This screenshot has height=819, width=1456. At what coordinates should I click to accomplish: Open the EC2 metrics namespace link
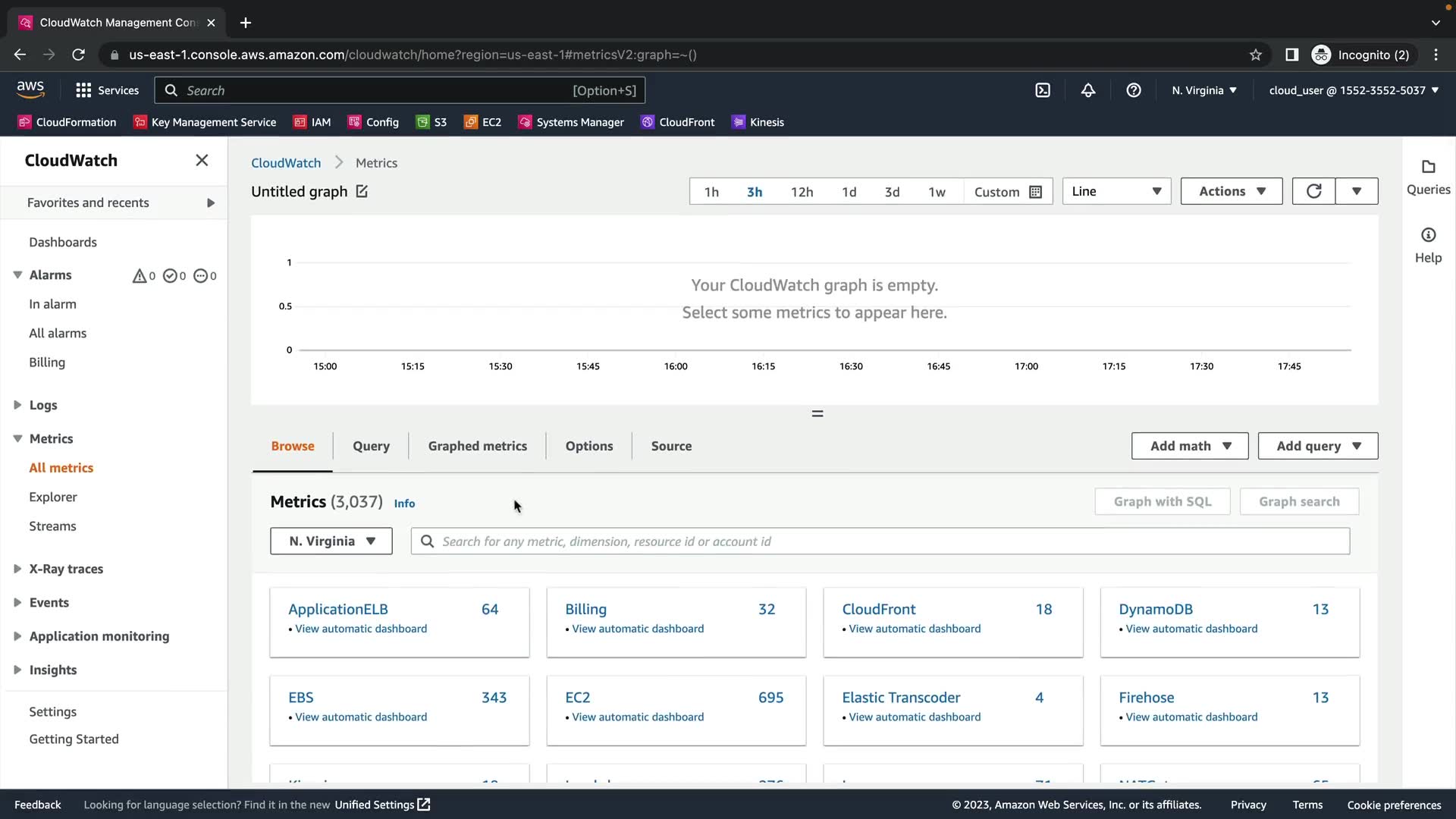578,697
